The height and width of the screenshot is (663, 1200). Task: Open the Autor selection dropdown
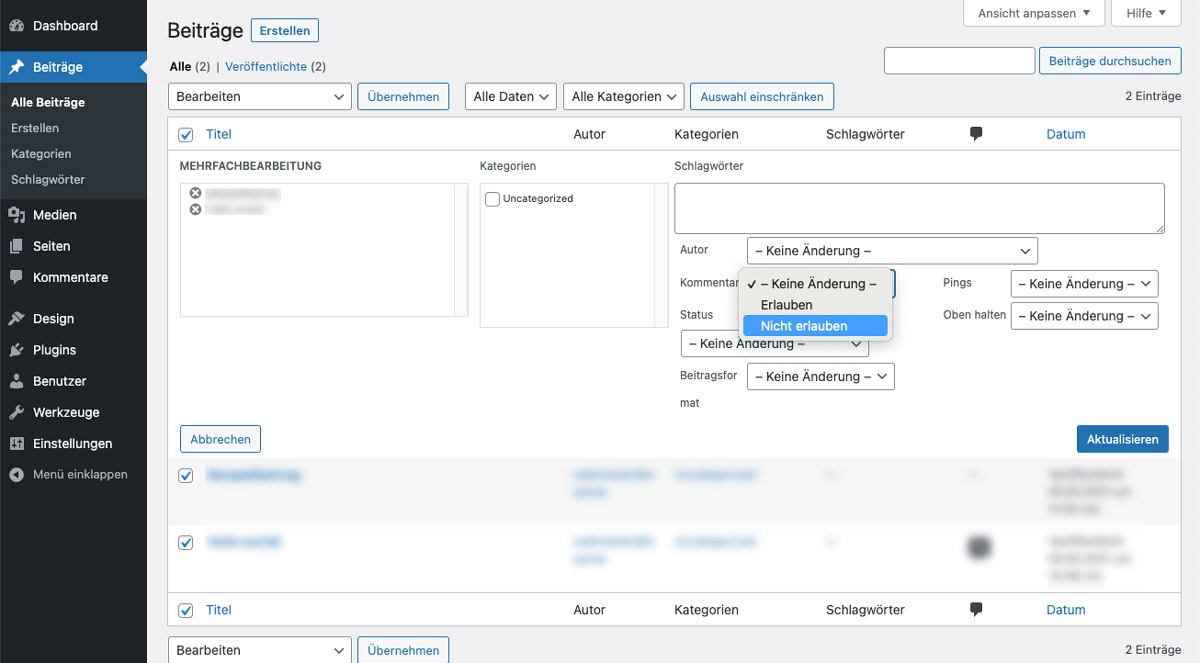tap(891, 250)
